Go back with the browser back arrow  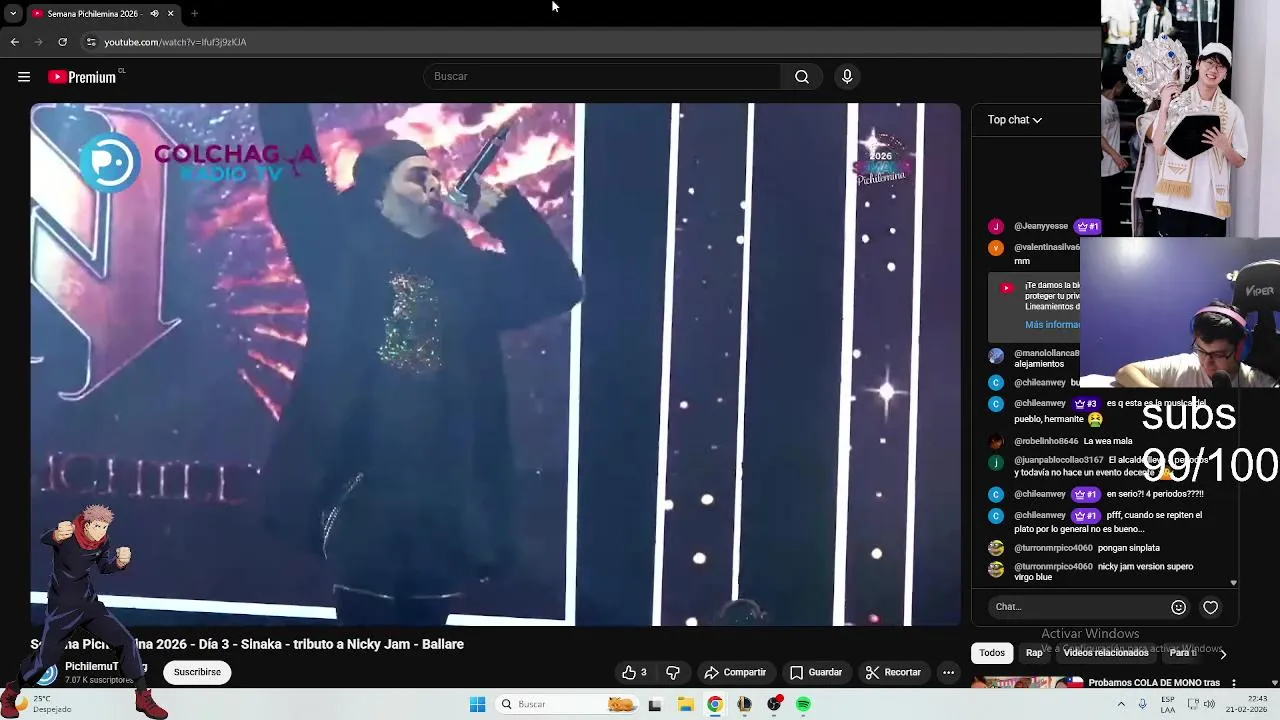[x=14, y=42]
